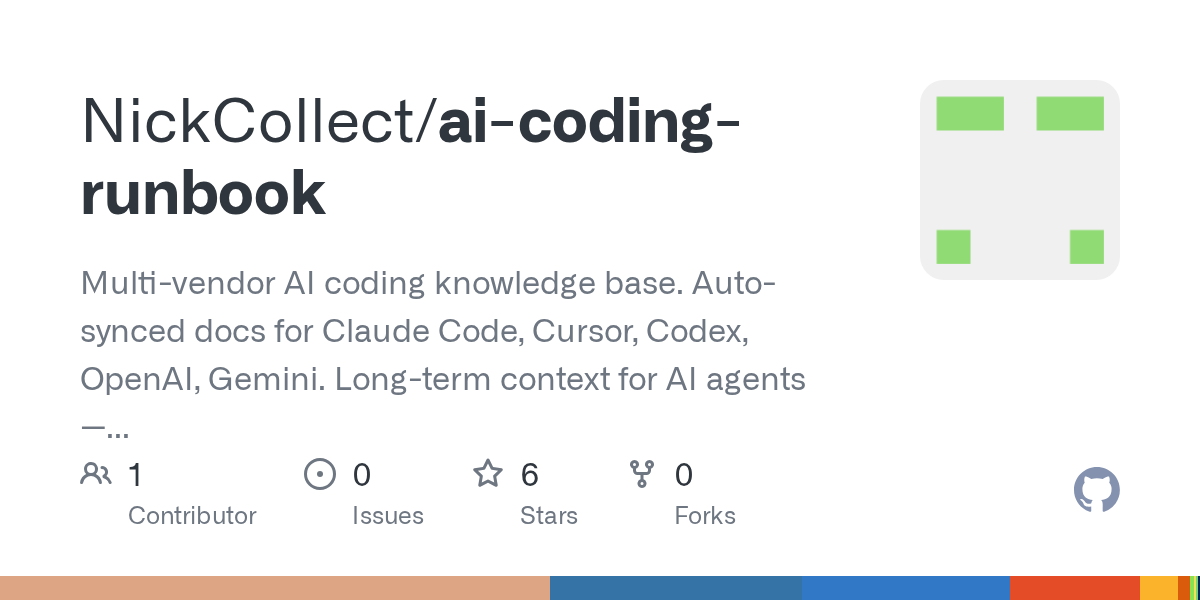Open the green identicon avatar

click(1020, 180)
